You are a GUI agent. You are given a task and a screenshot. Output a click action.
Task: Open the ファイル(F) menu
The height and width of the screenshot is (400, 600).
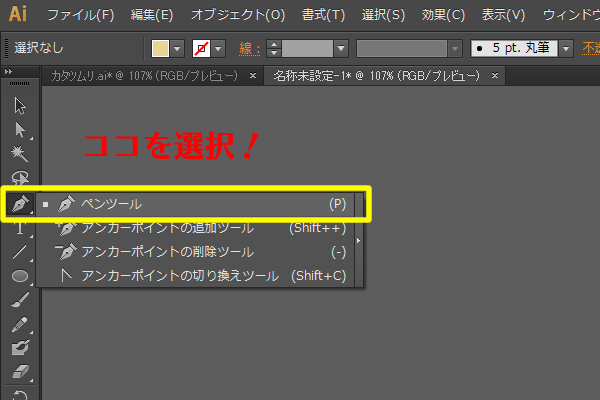(x=80, y=15)
